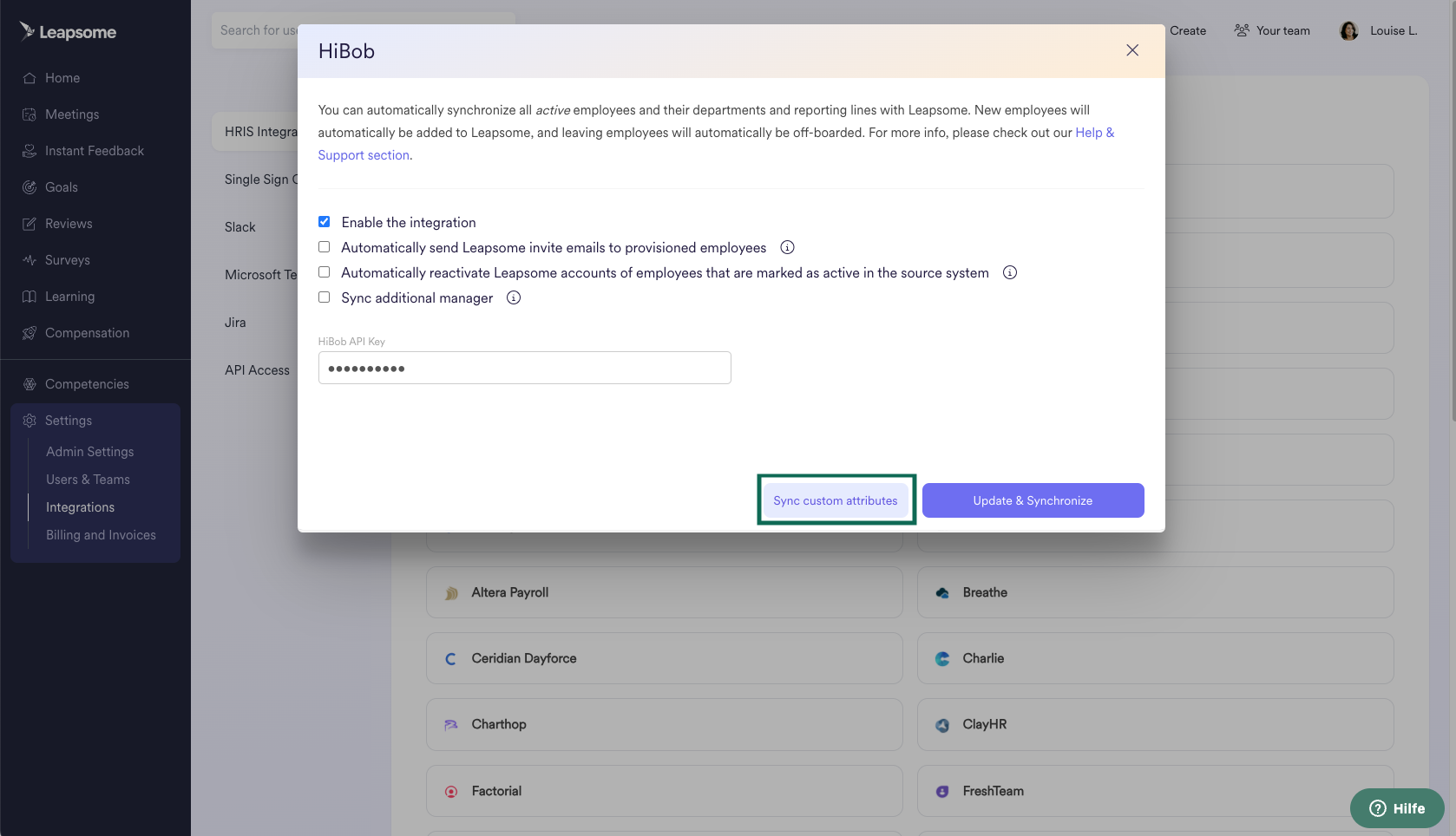Select HRIS Integrations tab
The width and height of the screenshot is (1456, 836).
point(255,132)
